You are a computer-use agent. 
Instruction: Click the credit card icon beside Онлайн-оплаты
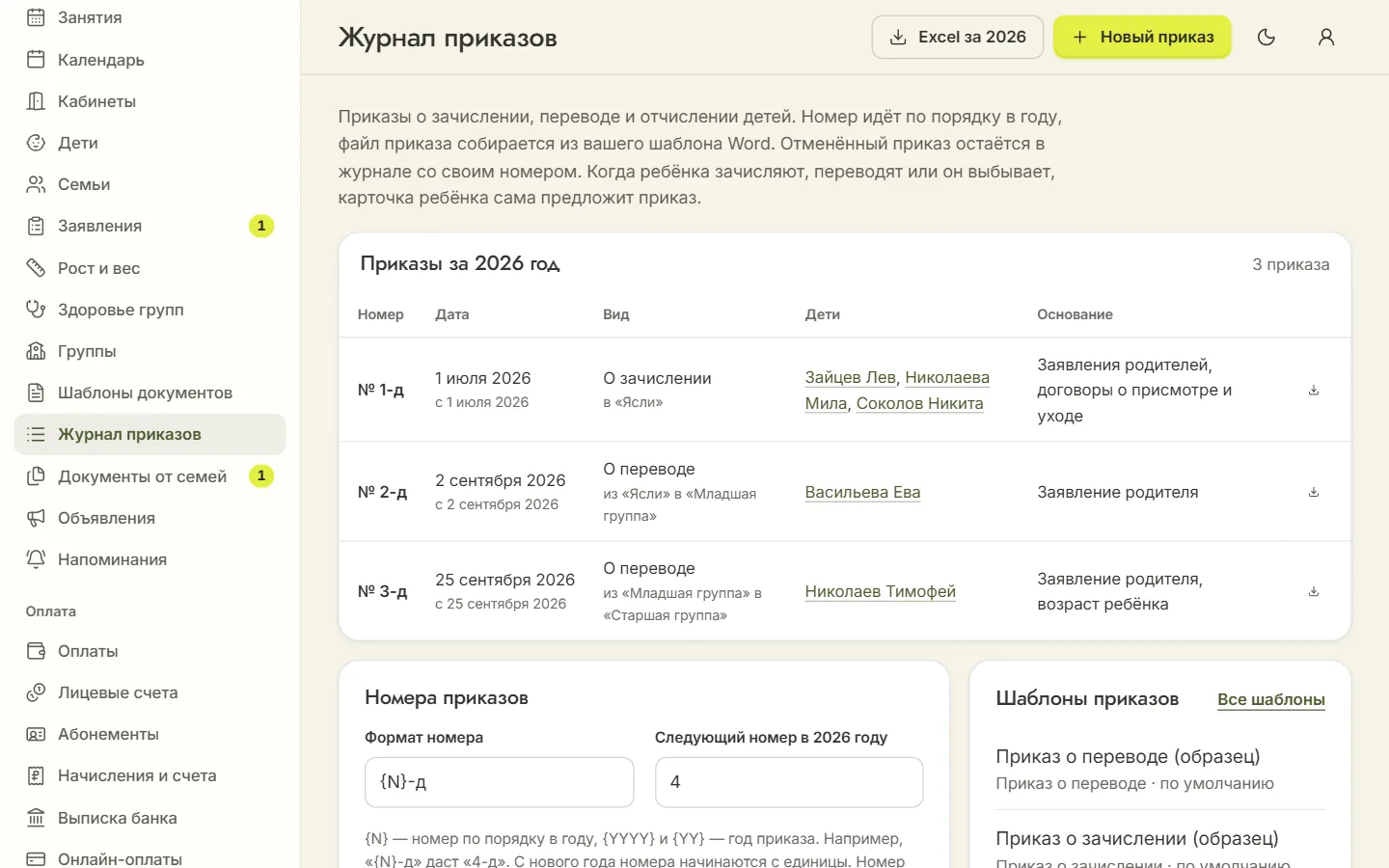click(36, 859)
